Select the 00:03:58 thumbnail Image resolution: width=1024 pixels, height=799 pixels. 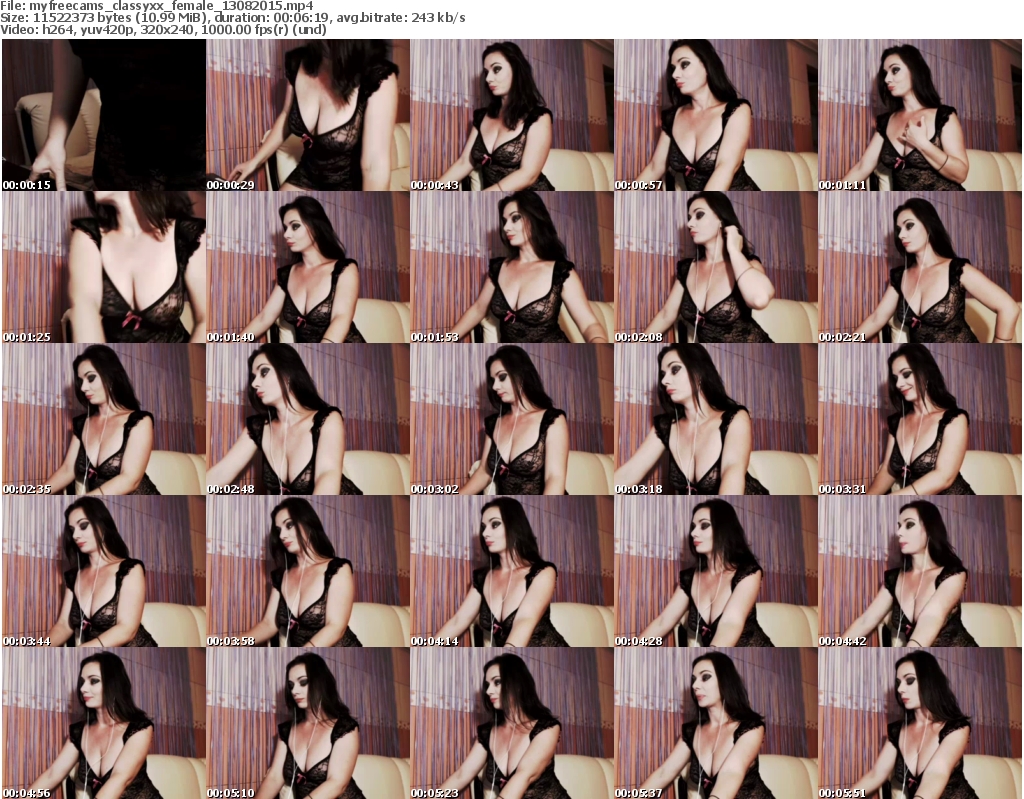point(308,572)
